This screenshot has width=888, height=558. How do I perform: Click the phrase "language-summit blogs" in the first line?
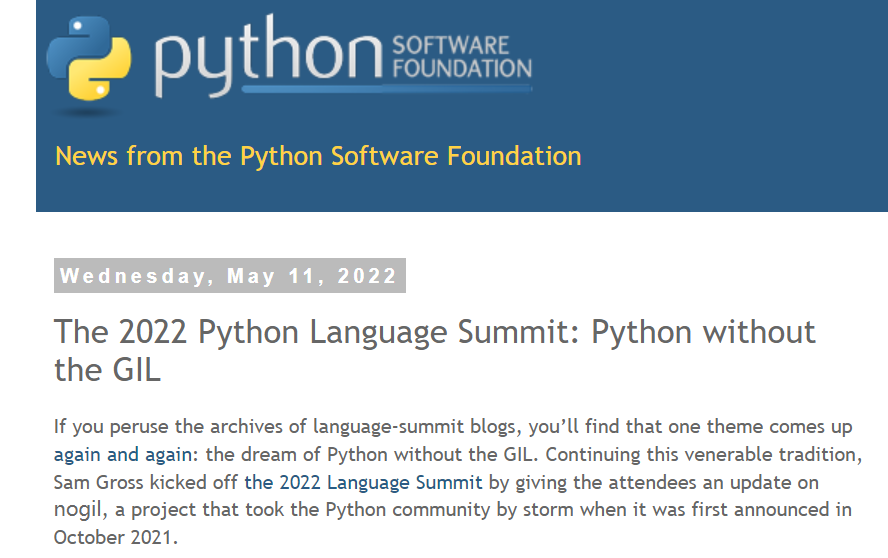(x=417, y=427)
